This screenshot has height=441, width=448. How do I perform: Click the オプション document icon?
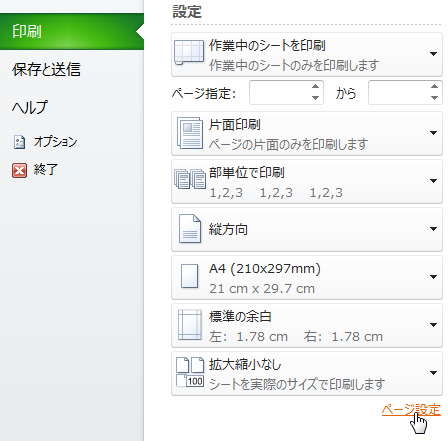coord(19,142)
